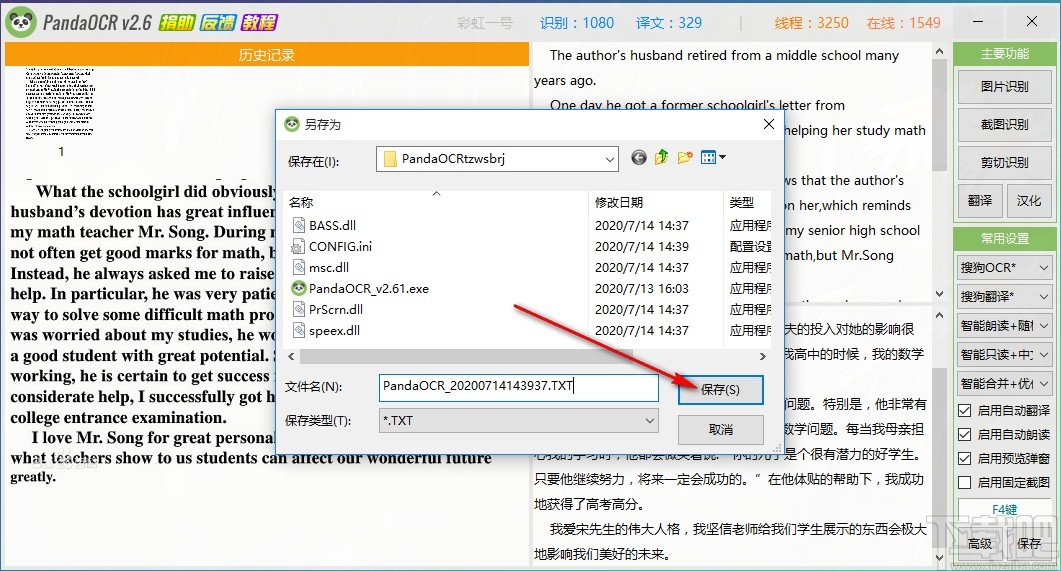Click the 线程：3250 counter
Image resolution: width=1061 pixels, height=571 pixels.
pos(811,23)
